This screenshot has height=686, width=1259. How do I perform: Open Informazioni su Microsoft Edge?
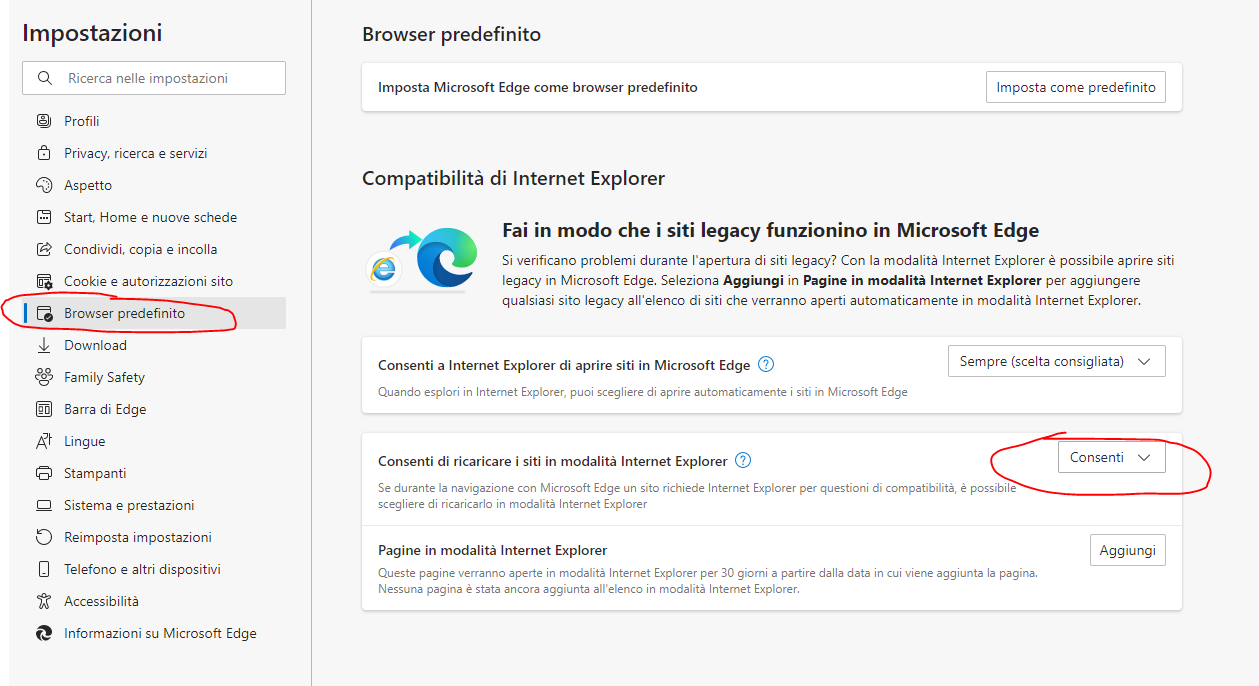(154, 633)
